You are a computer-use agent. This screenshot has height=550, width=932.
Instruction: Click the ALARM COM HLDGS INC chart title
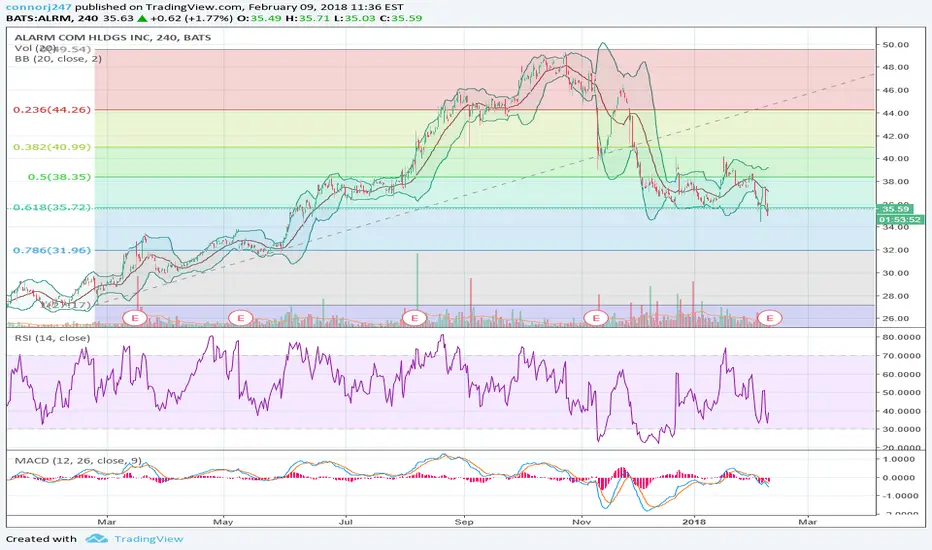(x=113, y=37)
